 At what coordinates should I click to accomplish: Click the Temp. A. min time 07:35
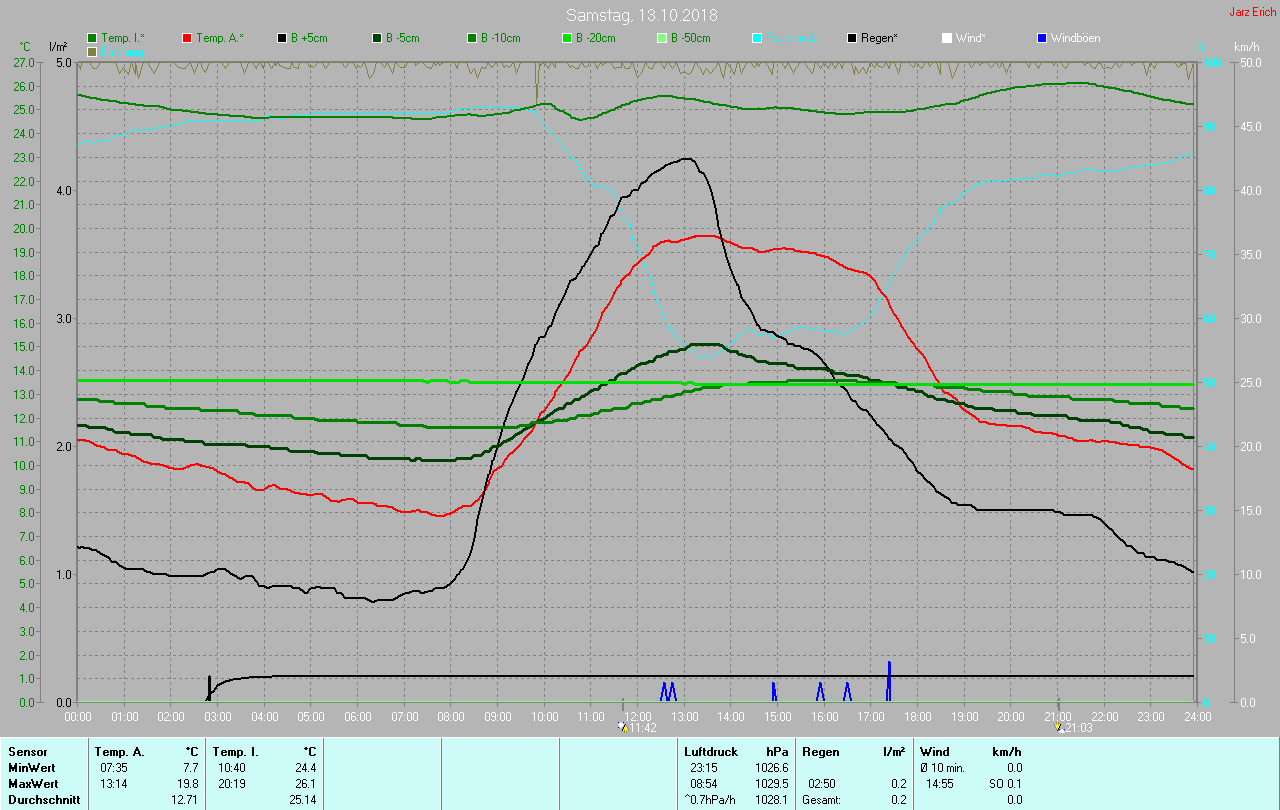pos(113,768)
